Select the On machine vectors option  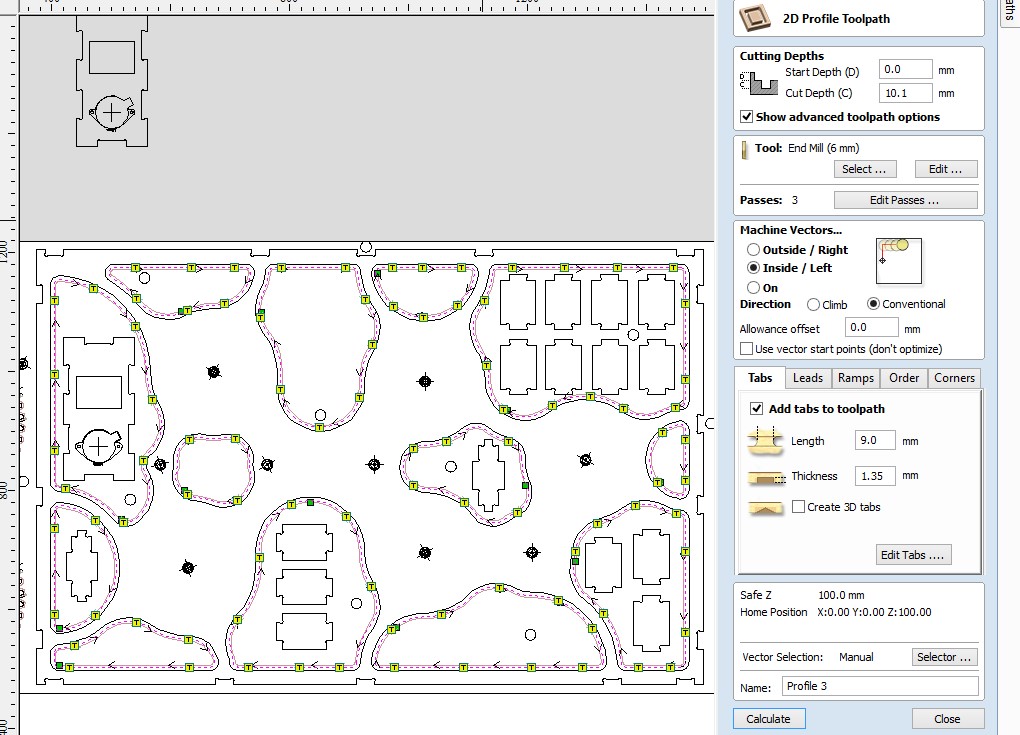[x=753, y=287]
